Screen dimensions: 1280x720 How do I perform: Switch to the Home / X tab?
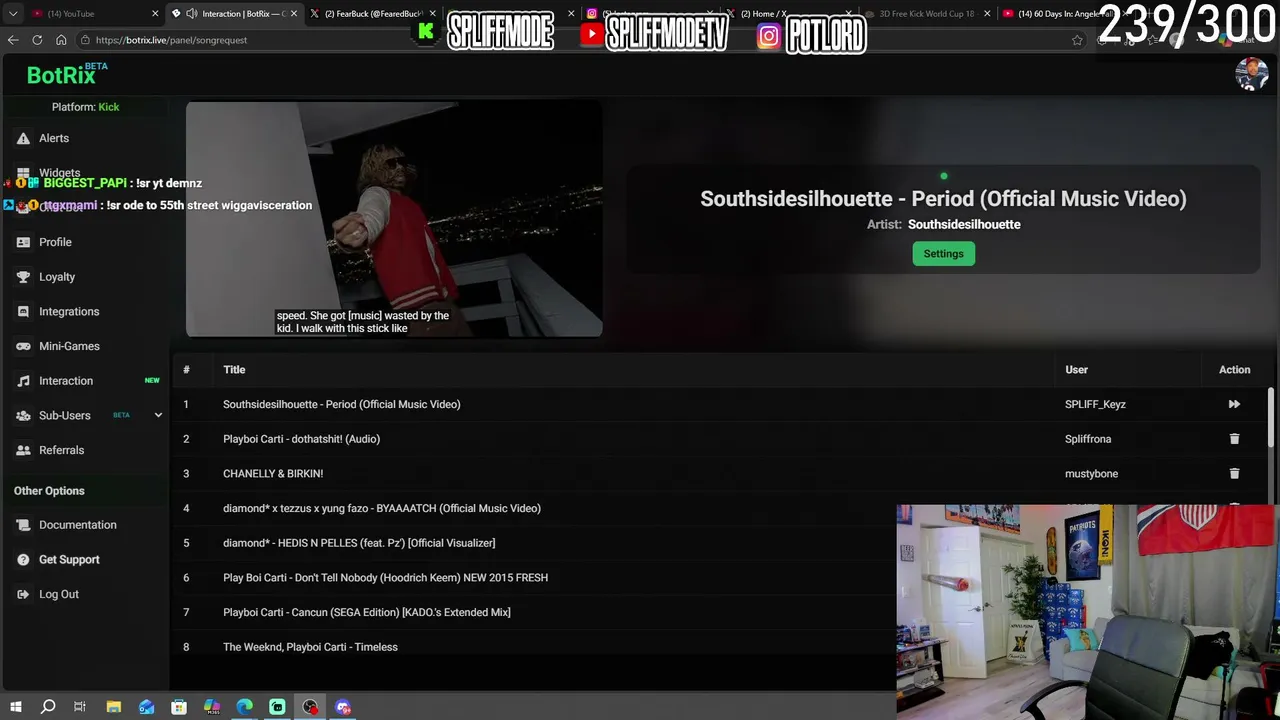click(790, 14)
